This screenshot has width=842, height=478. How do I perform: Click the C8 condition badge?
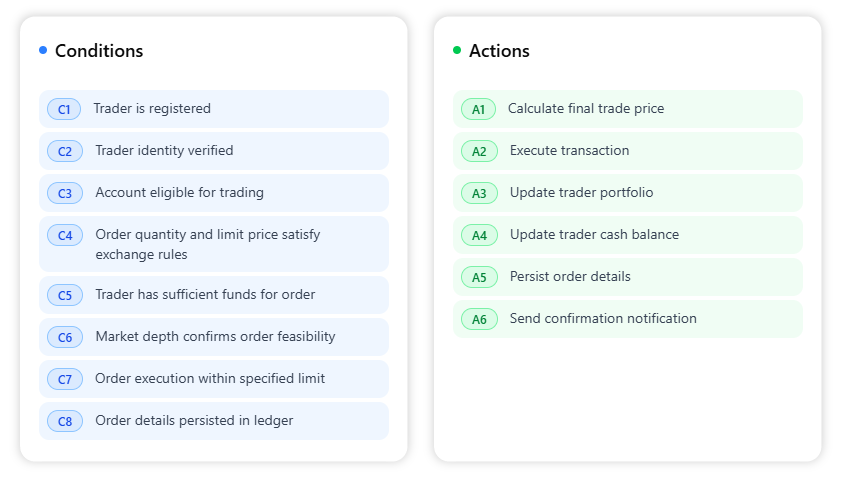point(65,421)
